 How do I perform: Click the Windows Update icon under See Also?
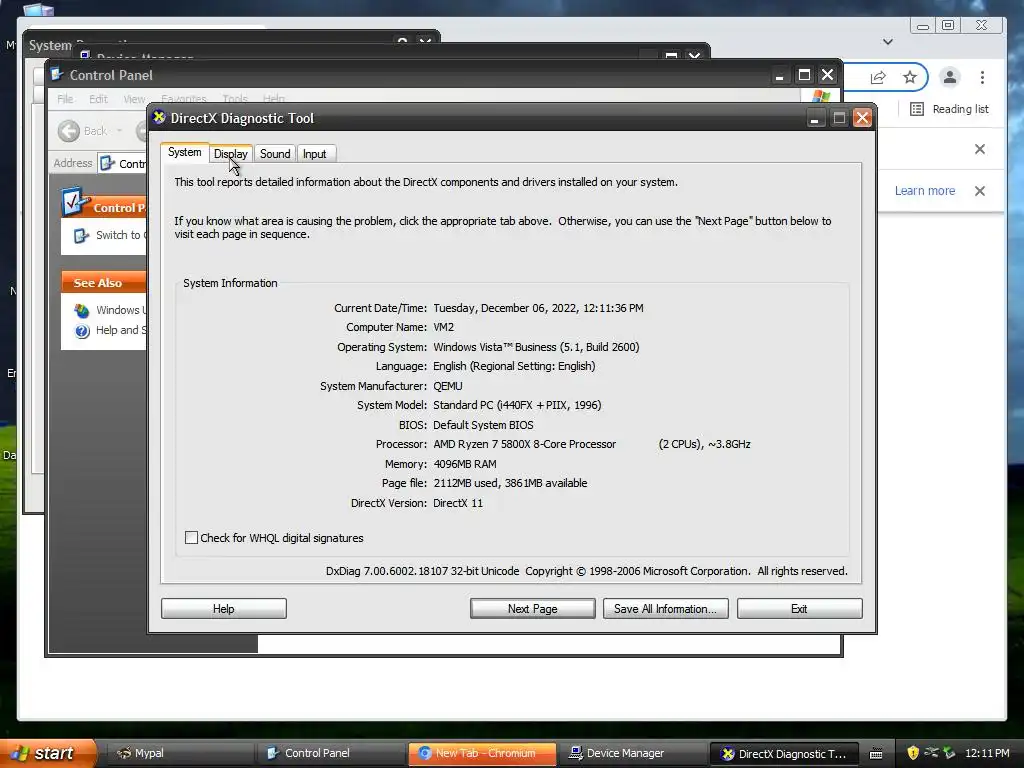[x=82, y=310]
